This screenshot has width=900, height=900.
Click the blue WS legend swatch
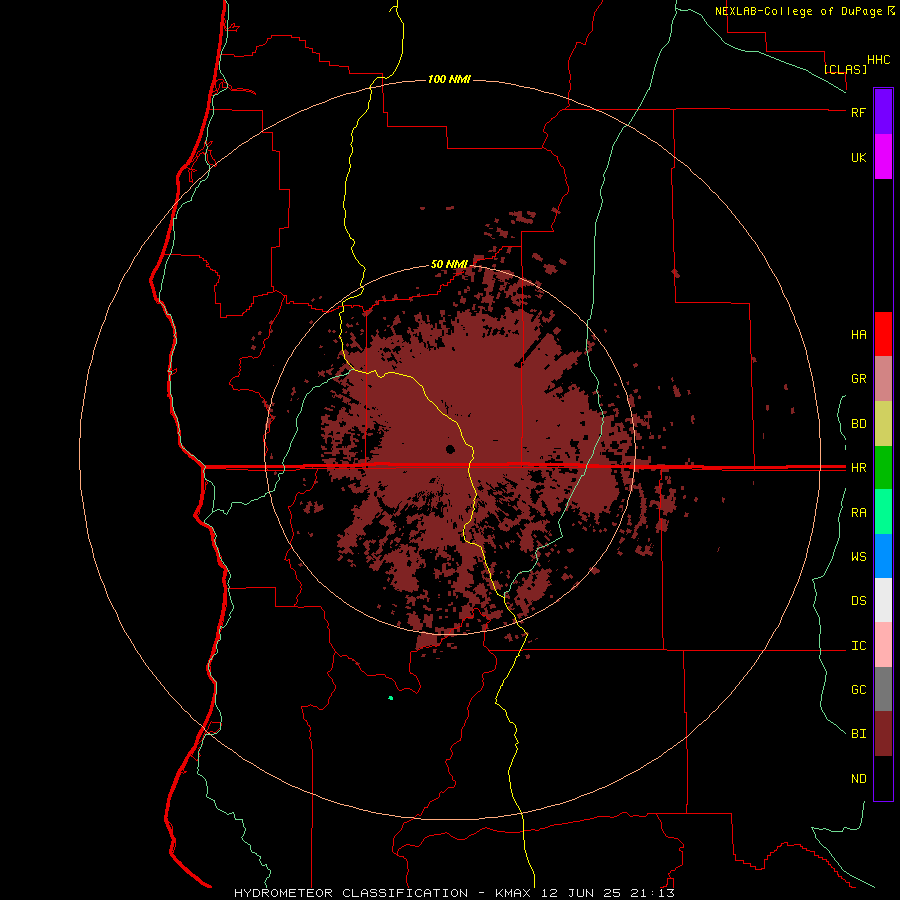[883, 556]
